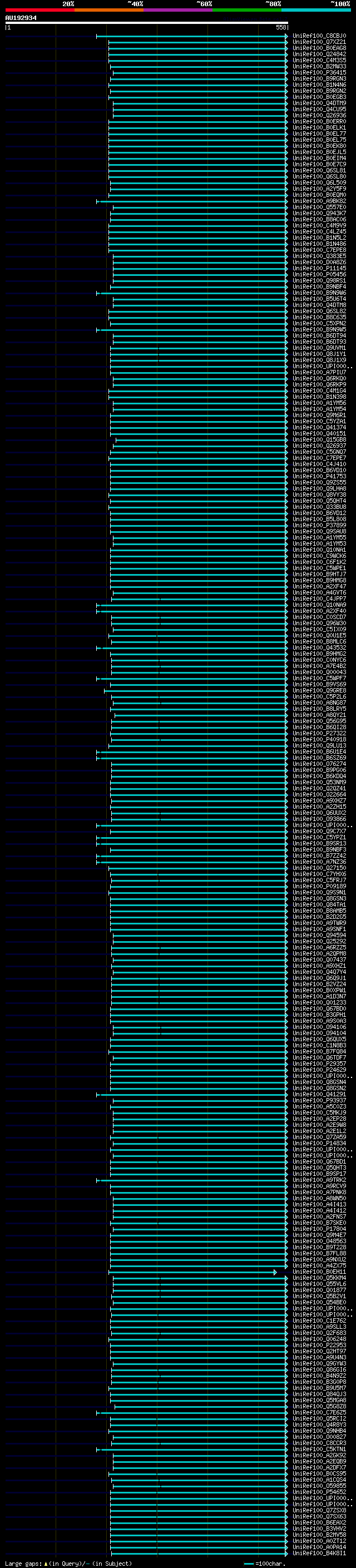Open hit UniRef100_C5WPF7
The image size is (356, 1568).
(x=319, y=679)
